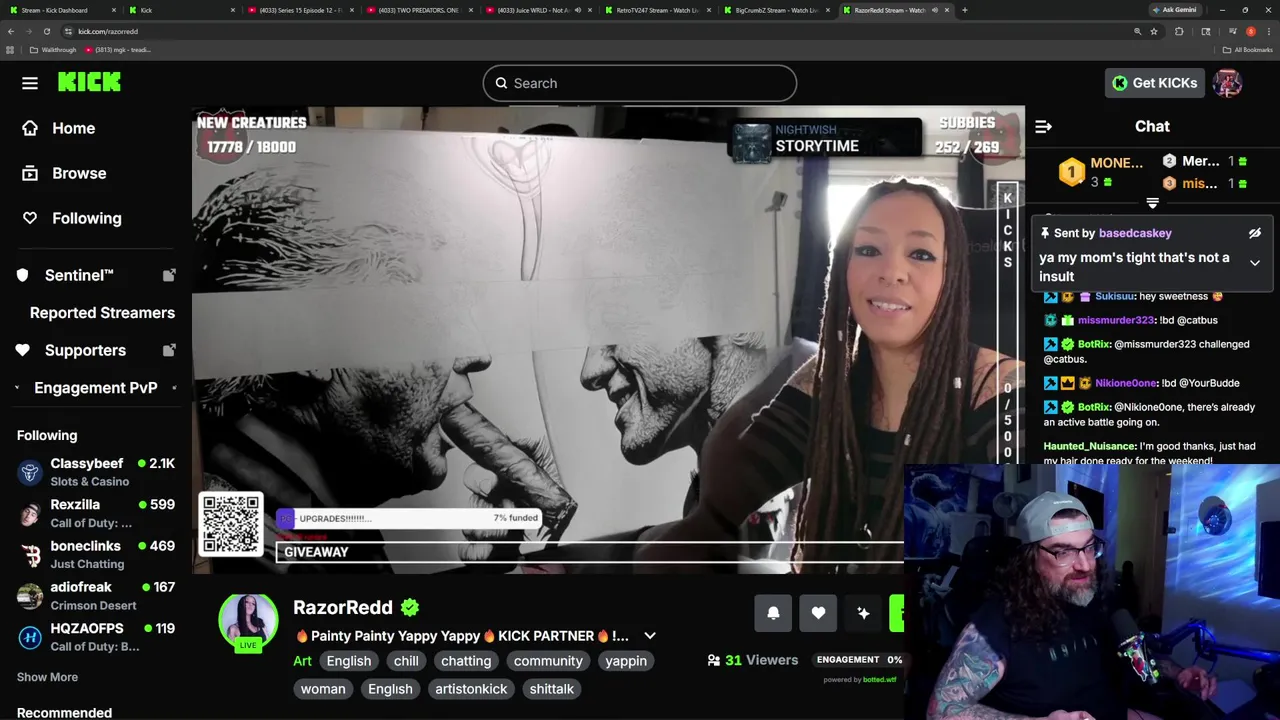The width and height of the screenshot is (1280, 720).
Task: Expand gift leaderboard with down arrow
Action: tap(1152, 203)
